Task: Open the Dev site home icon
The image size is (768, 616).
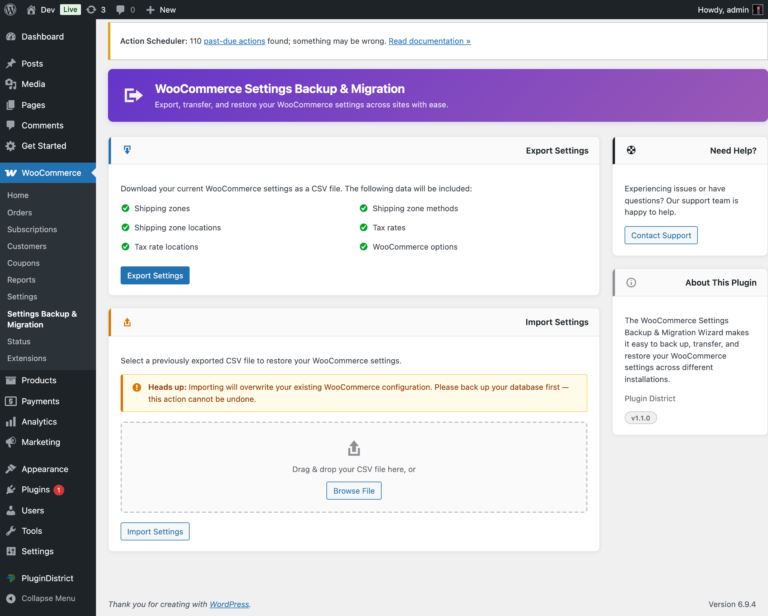Action: (x=31, y=10)
